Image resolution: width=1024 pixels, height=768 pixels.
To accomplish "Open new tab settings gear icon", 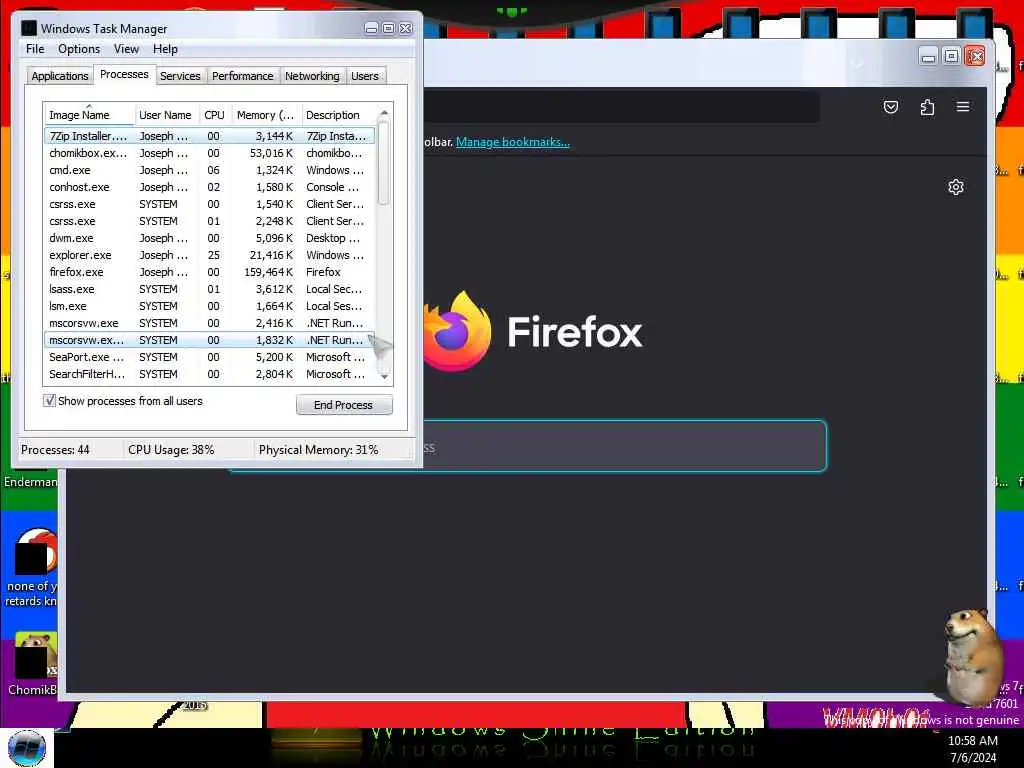I will 955,187.
